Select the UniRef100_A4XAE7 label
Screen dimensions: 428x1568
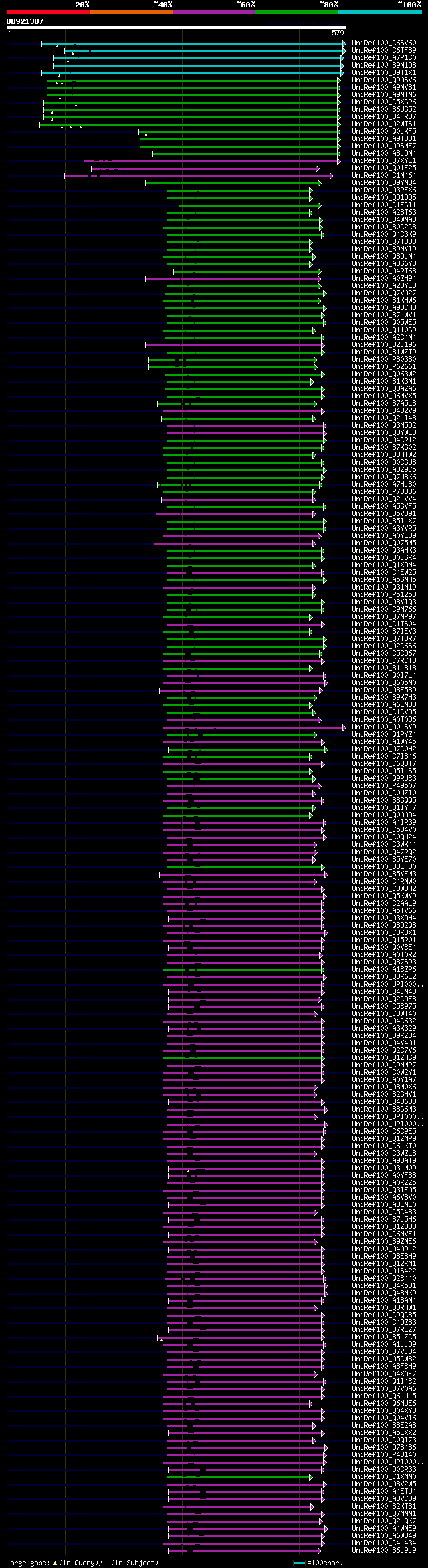pos(384,1374)
